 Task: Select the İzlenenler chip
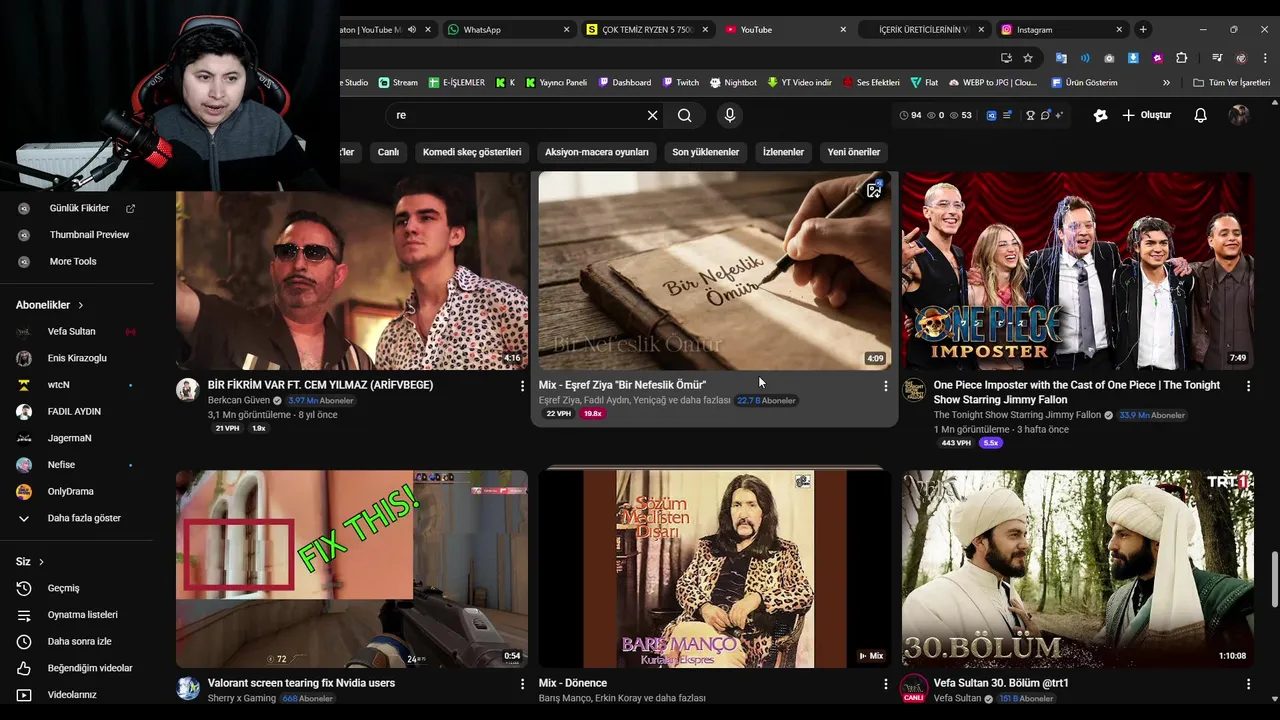tap(783, 152)
